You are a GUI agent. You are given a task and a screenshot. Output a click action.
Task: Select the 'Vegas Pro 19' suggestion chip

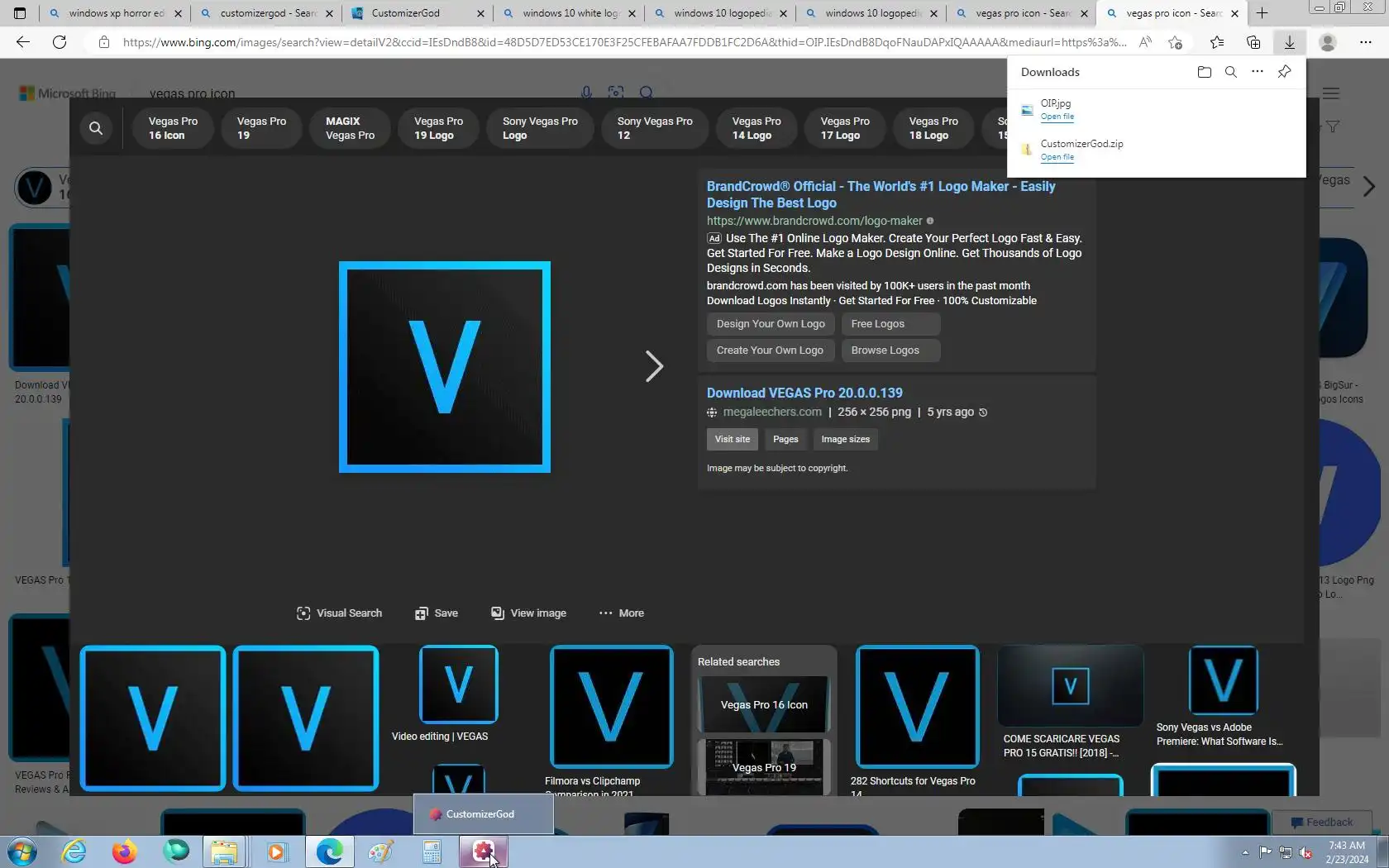click(261, 128)
